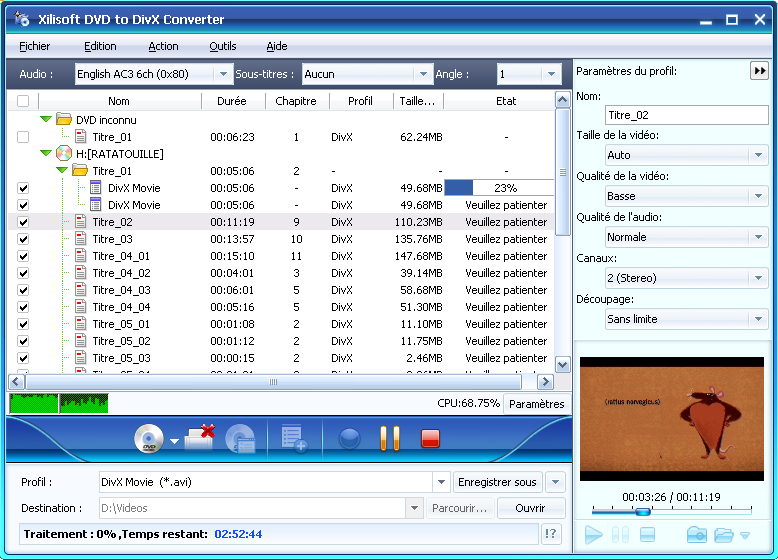Collapse the H:[RATATOUILLE] tree node

(x=46, y=153)
